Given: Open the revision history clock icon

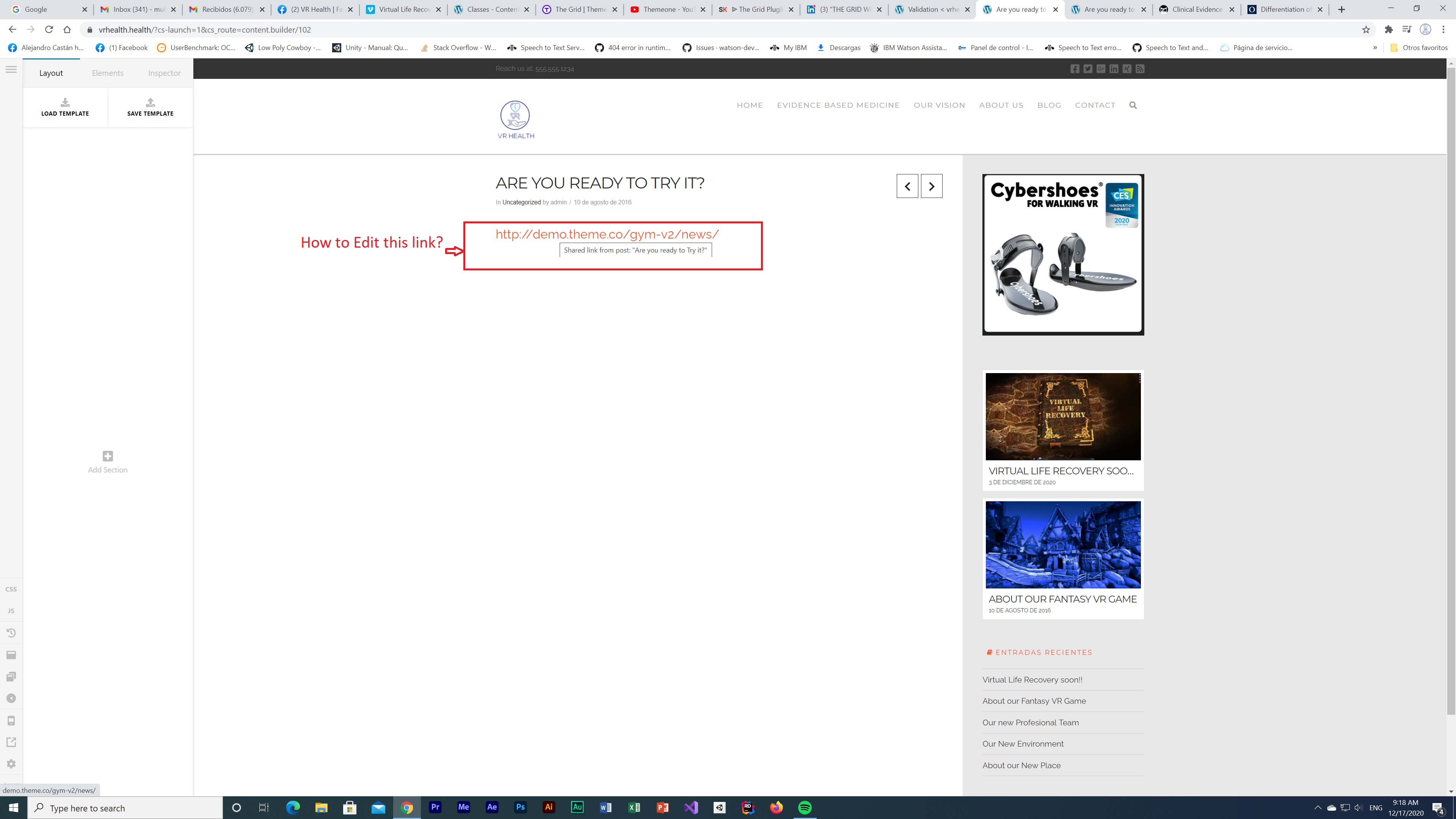Looking at the screenshot, I should (x=11, y=632).
